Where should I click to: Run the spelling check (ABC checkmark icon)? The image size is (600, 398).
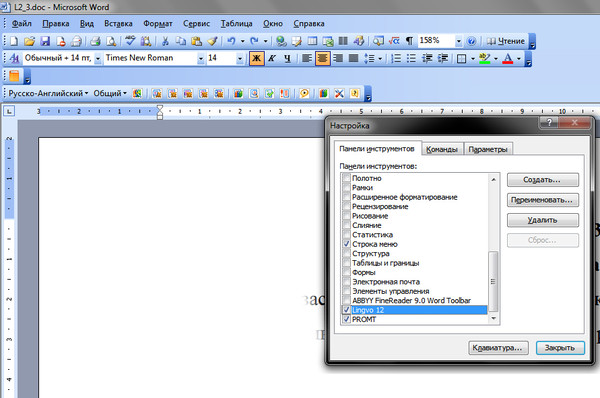[x=130, y=41]
